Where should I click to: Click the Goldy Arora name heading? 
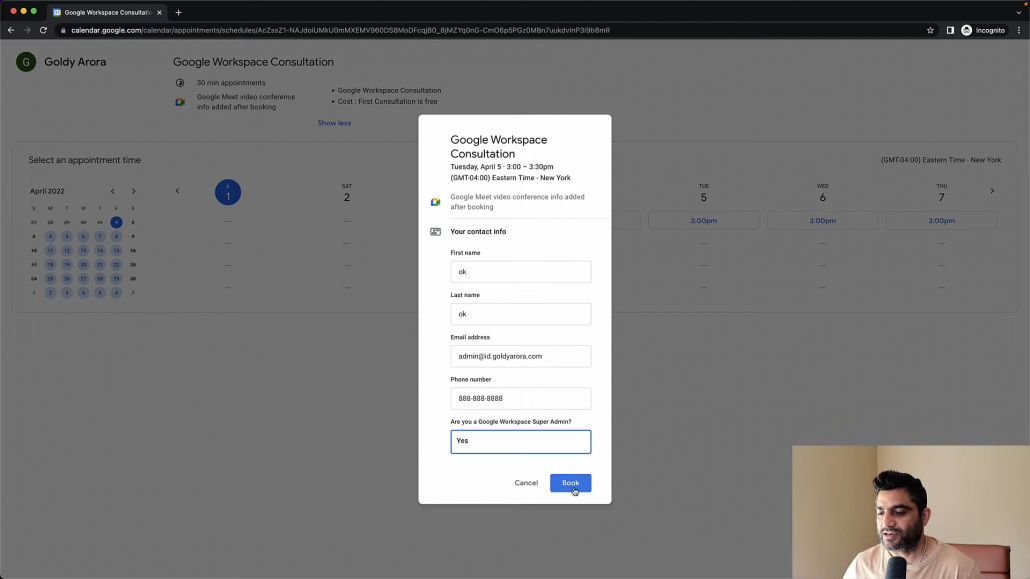[75, 62]
